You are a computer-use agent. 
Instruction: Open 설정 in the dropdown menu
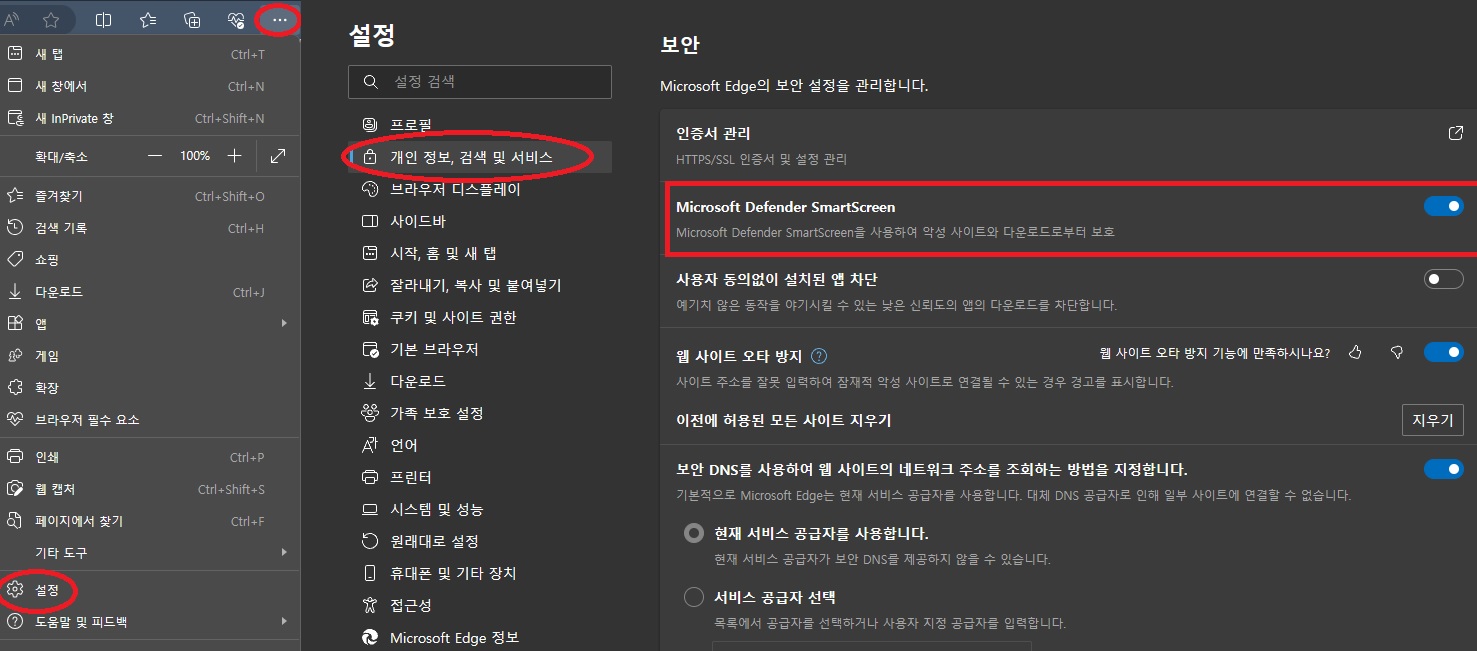150,590
